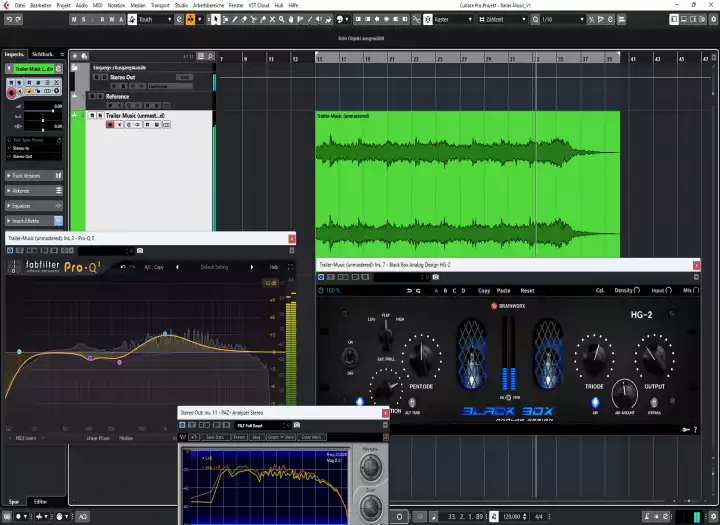Open the Transport menu
The width and height of the screenshot is (720, 525).
[x=160, y=5]
